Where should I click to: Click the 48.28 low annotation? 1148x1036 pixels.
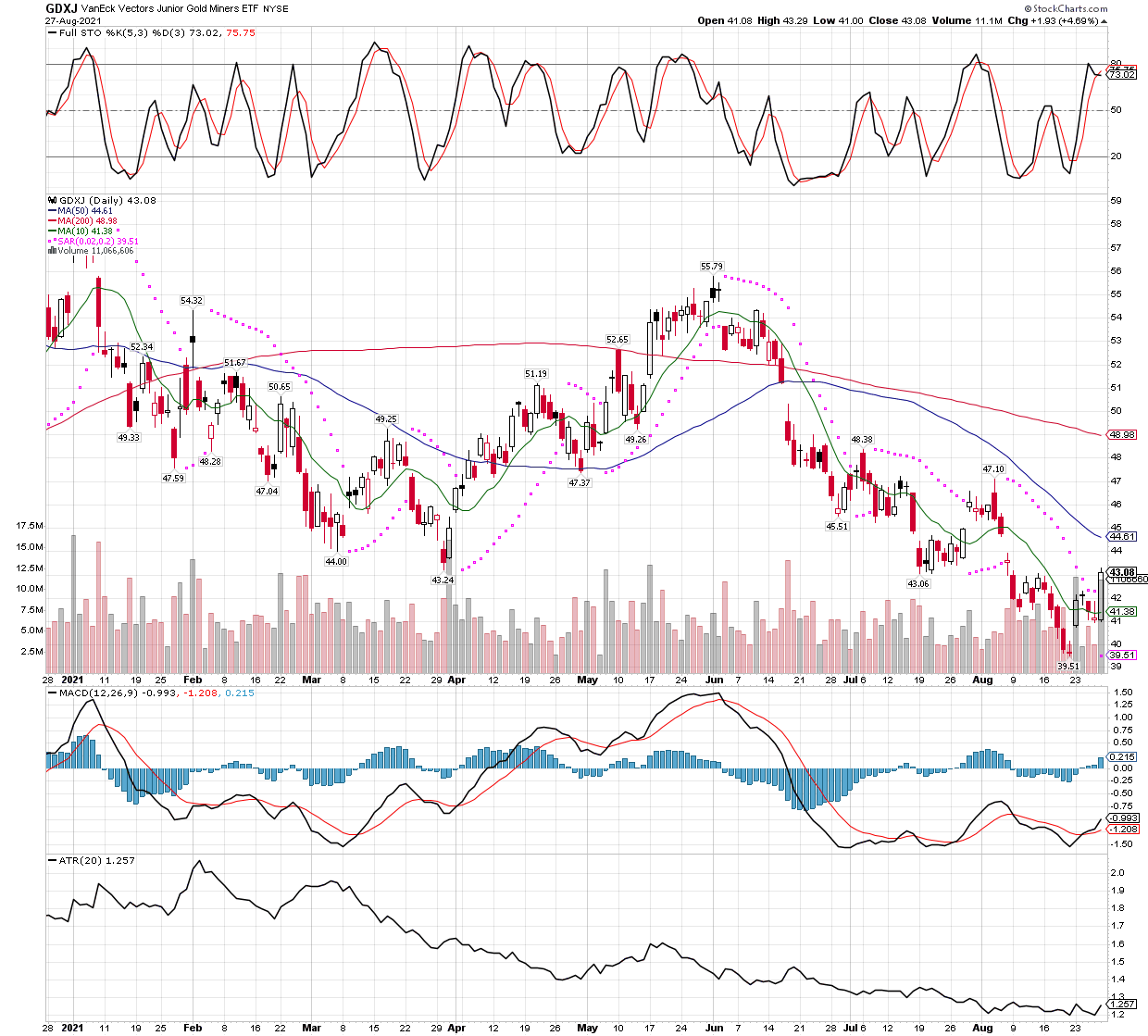click(210, 461)
